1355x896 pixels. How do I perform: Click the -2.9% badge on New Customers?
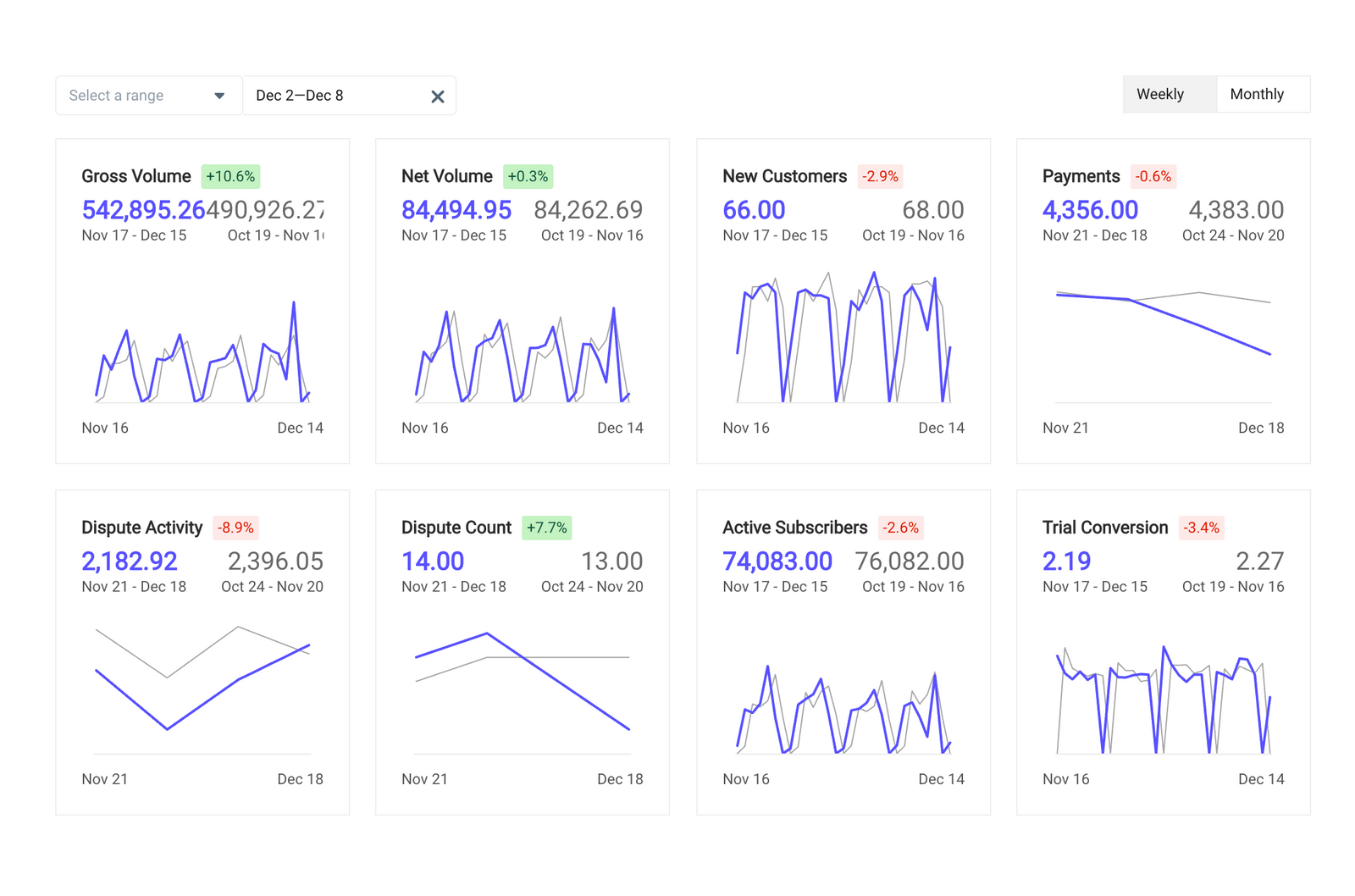point(879,176)
